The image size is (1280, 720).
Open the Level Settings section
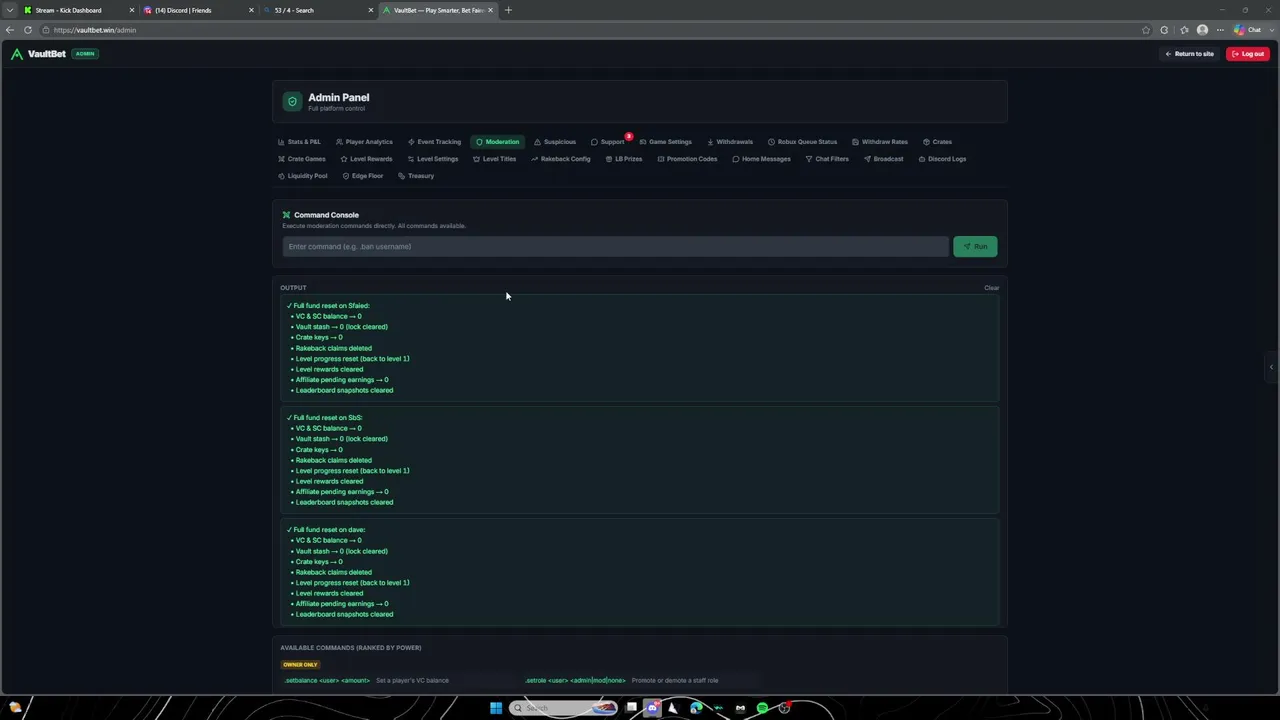(x=432, y=159)
